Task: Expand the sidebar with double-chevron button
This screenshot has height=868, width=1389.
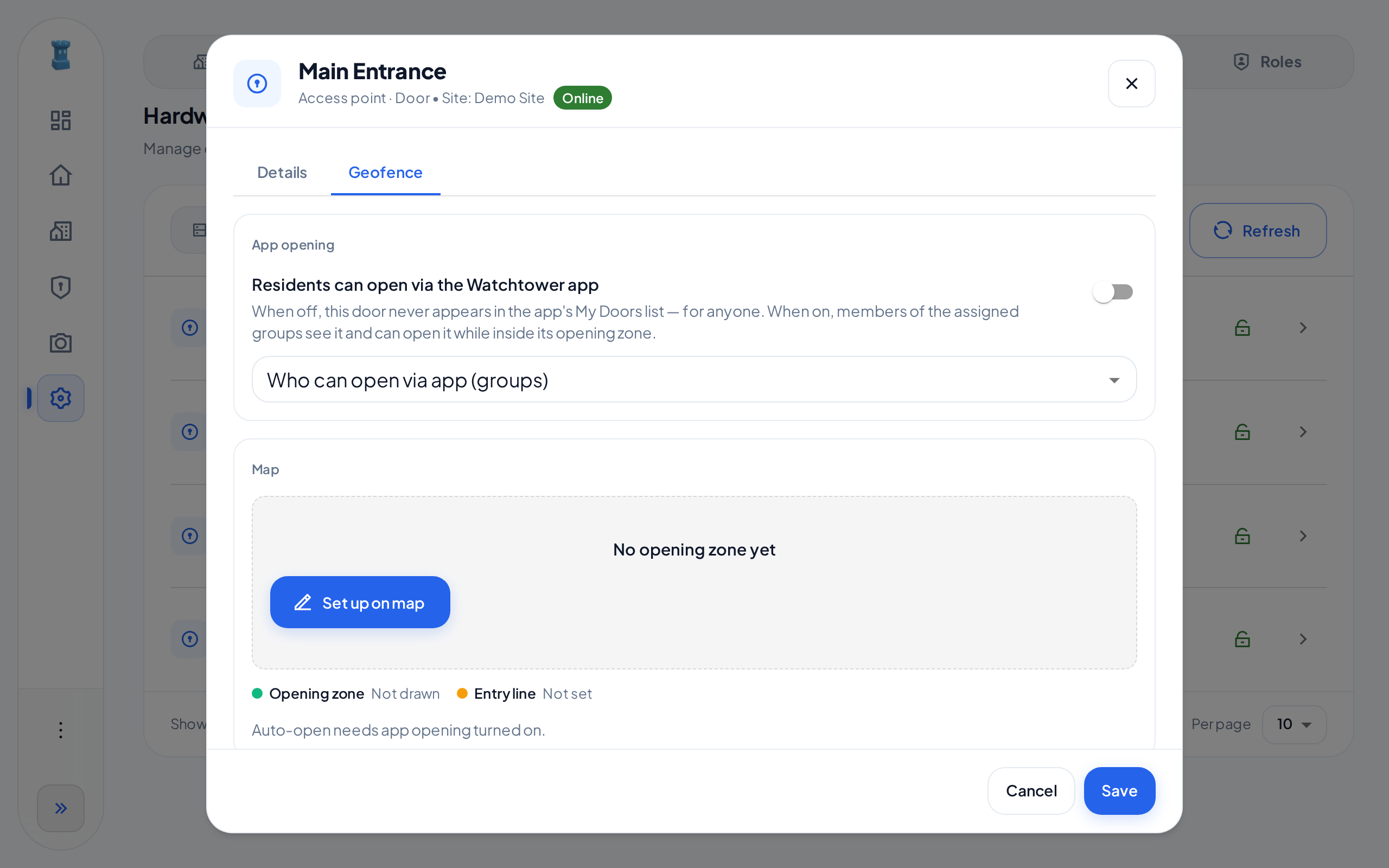Action: tap(60, 808)
